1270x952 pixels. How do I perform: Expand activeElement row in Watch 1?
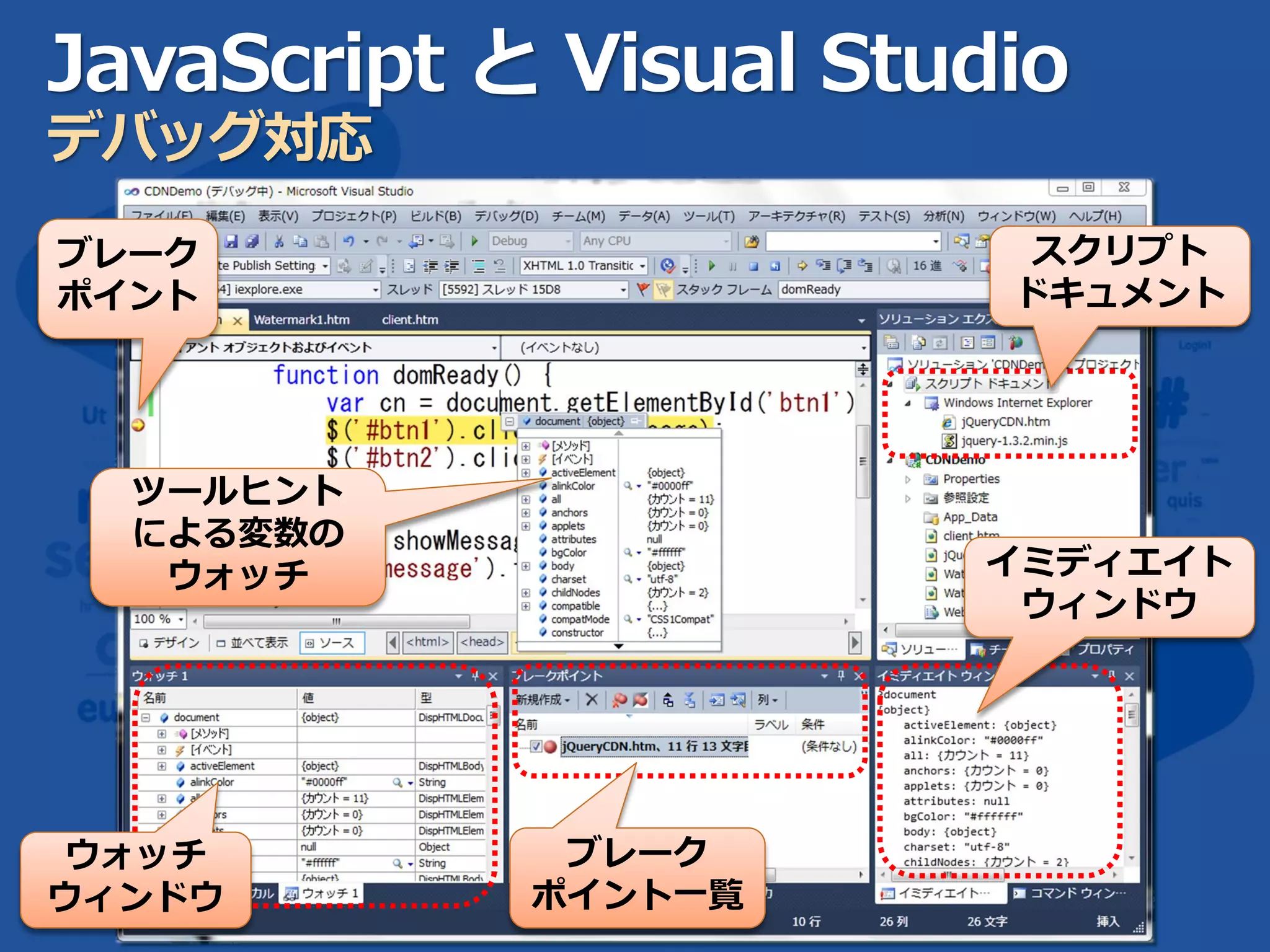tap(162, 767)
